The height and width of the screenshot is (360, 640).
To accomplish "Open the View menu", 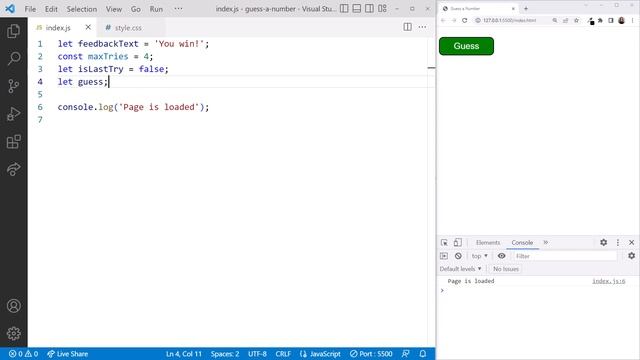I will pyautogui.click(x=114, y=9).
